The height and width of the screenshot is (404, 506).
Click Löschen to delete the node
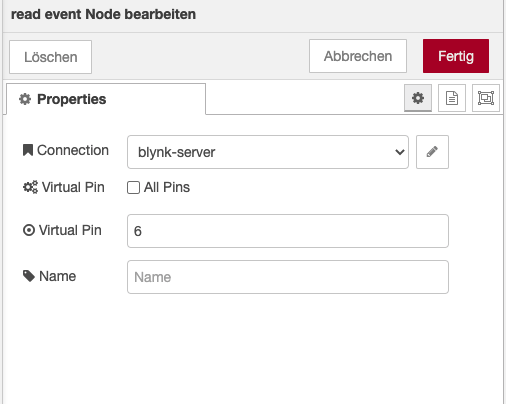click(50, 57)
